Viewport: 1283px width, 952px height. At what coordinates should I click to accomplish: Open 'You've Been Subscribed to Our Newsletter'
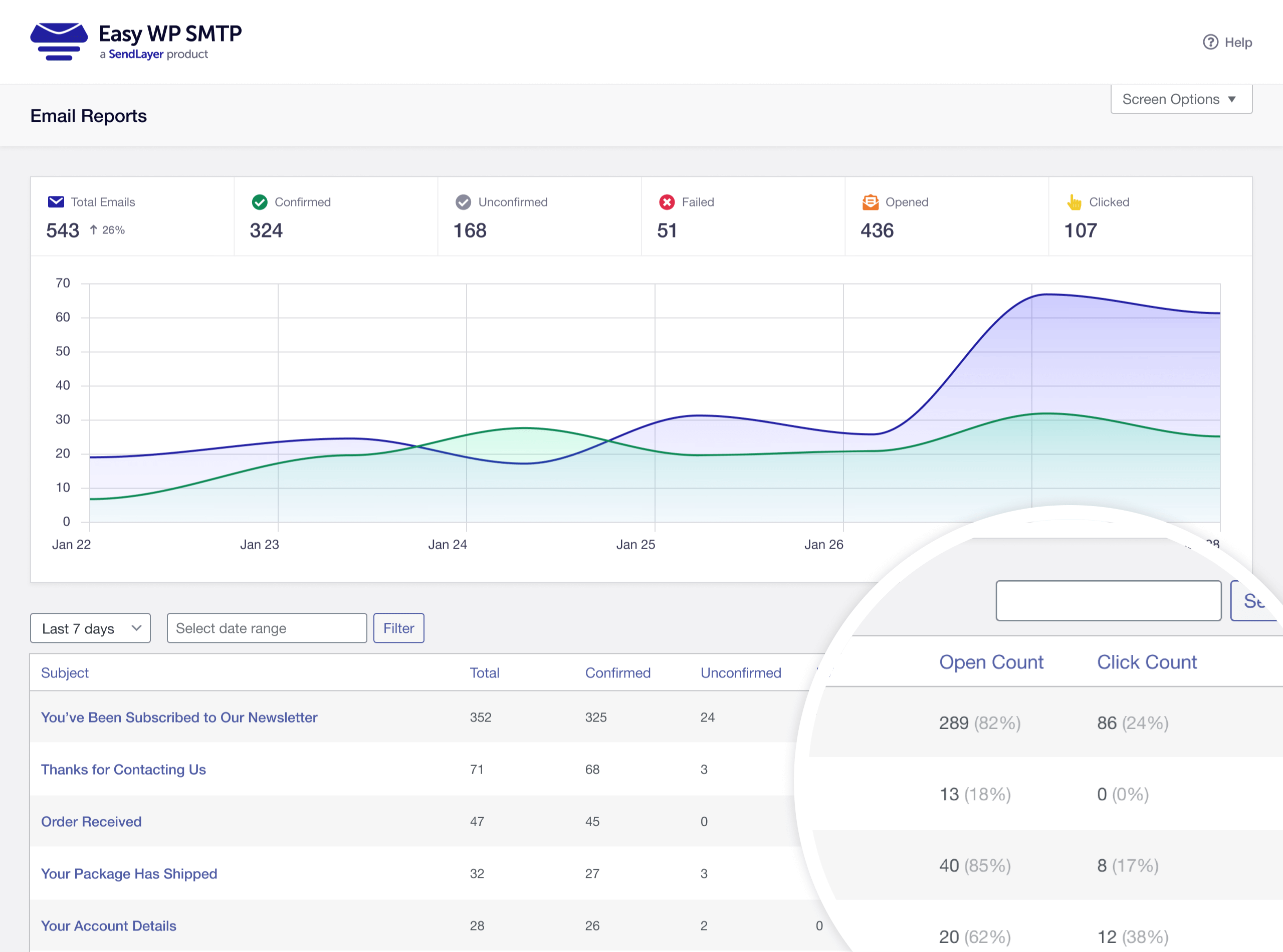(x=179, y=718)
